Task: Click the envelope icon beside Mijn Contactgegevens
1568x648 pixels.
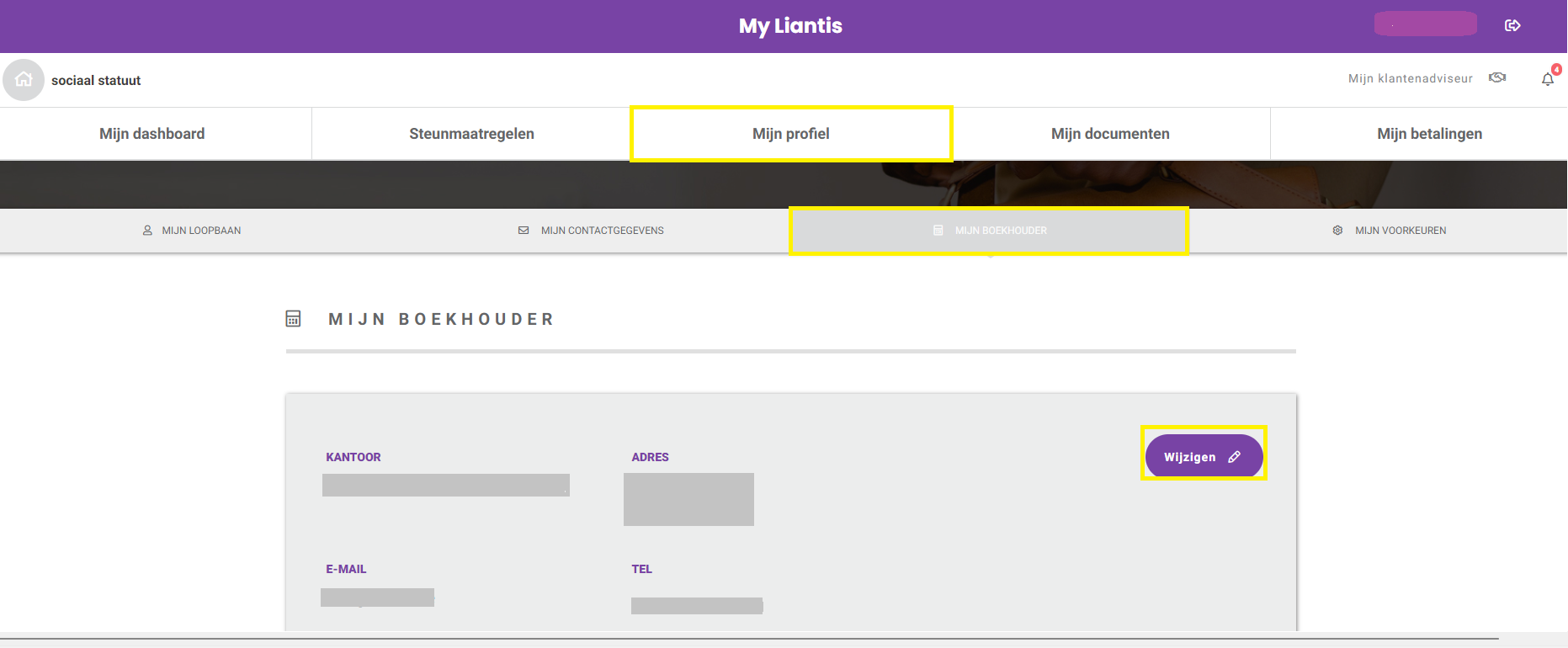Action: [x=524, y=231]
